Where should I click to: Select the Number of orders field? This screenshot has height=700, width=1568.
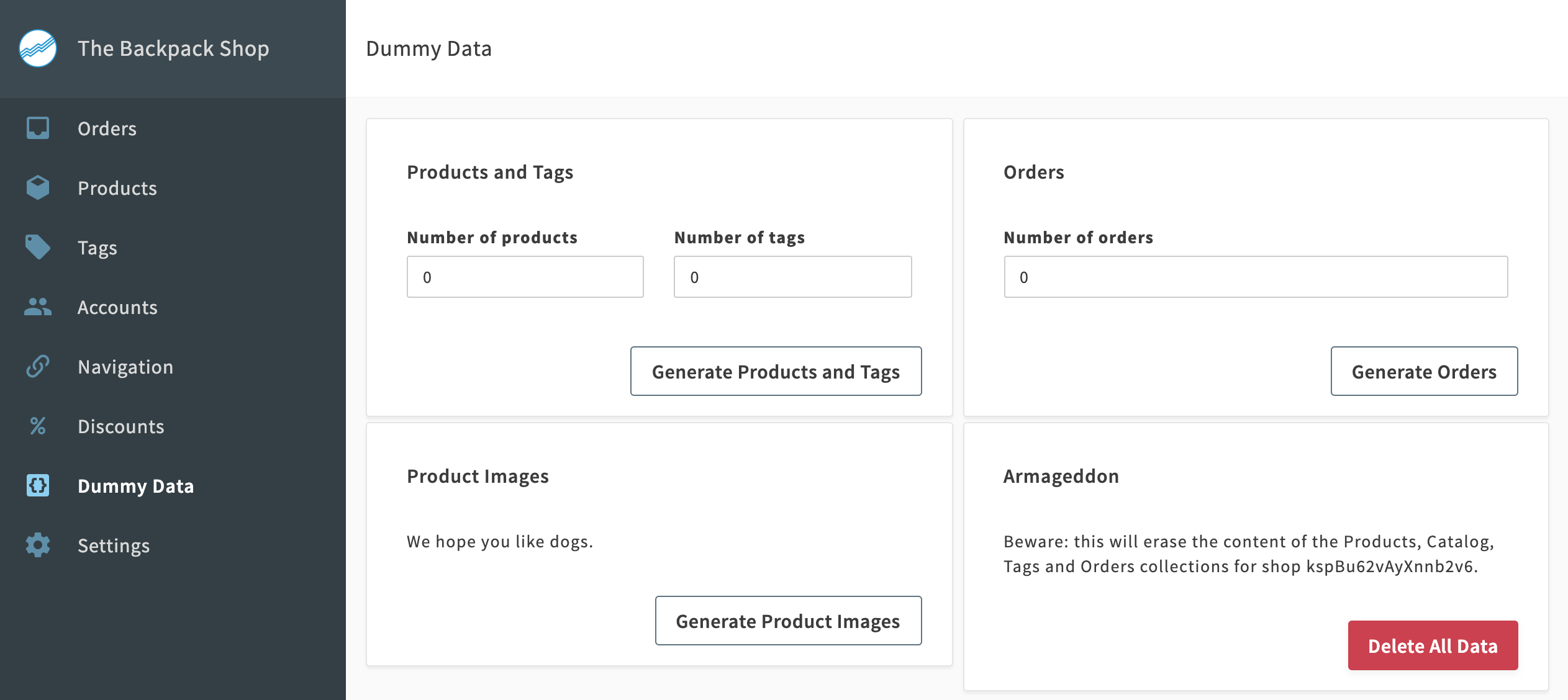pyautogui.click(x=1256, y=277)
